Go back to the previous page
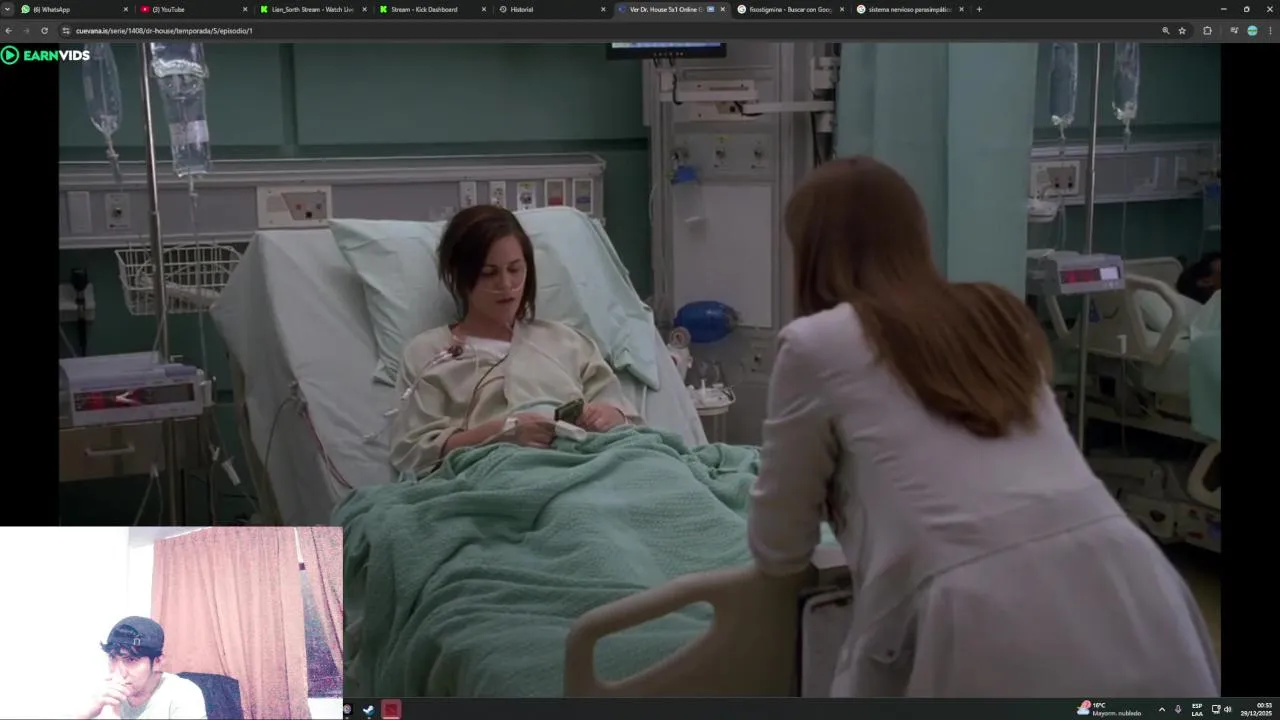Viewport: 1280px width, 720px height. coord(9,30)
